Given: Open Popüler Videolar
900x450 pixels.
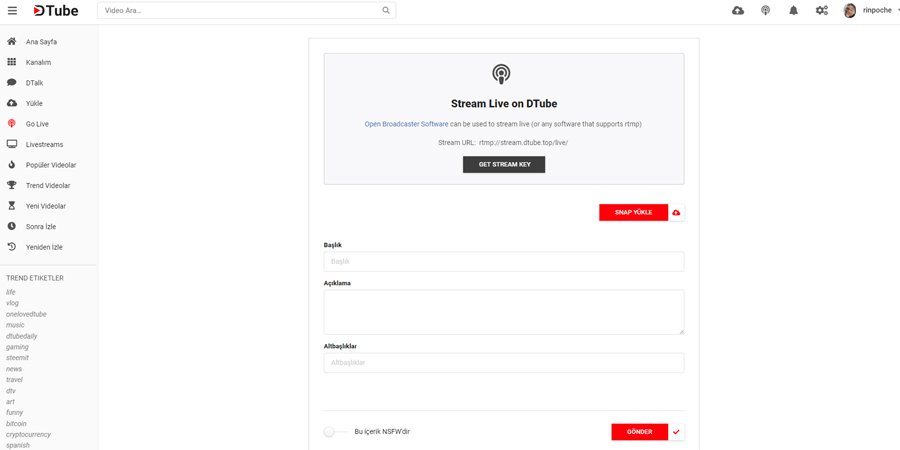Looking at the screenshot, I should coord(51,165).
